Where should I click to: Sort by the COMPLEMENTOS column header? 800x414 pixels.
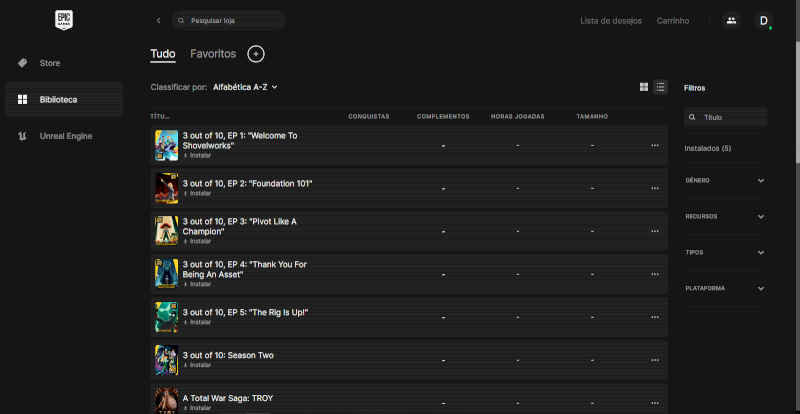coord(443,117)
